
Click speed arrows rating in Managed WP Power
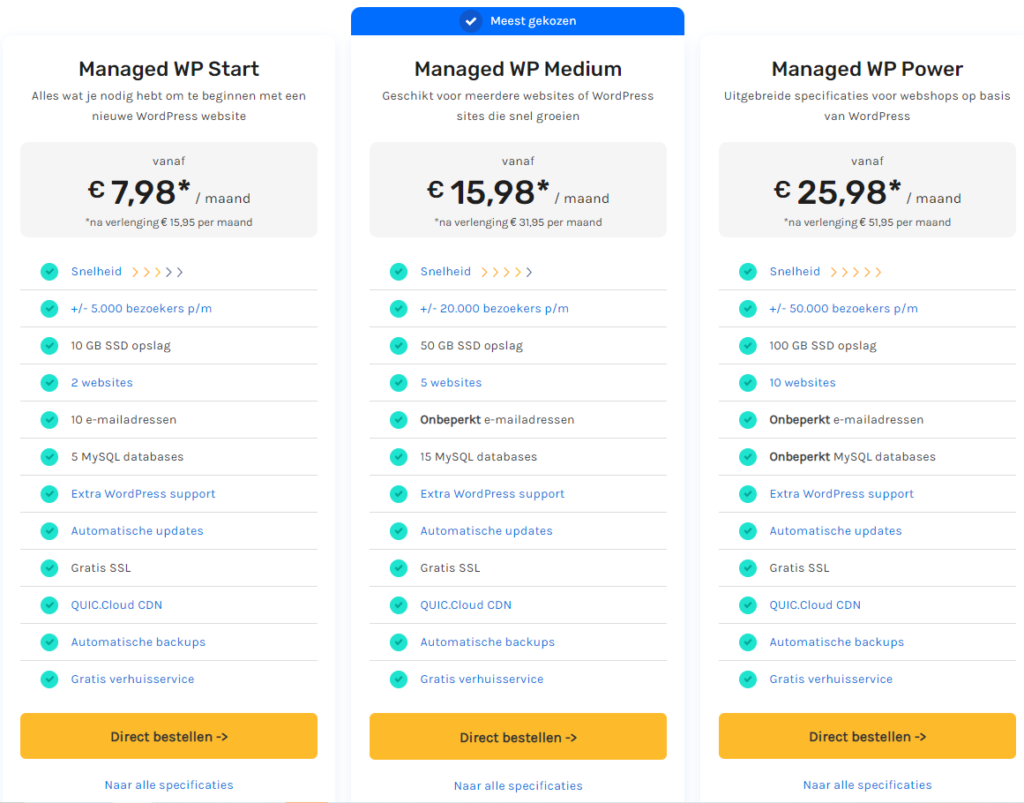[856, 272]
